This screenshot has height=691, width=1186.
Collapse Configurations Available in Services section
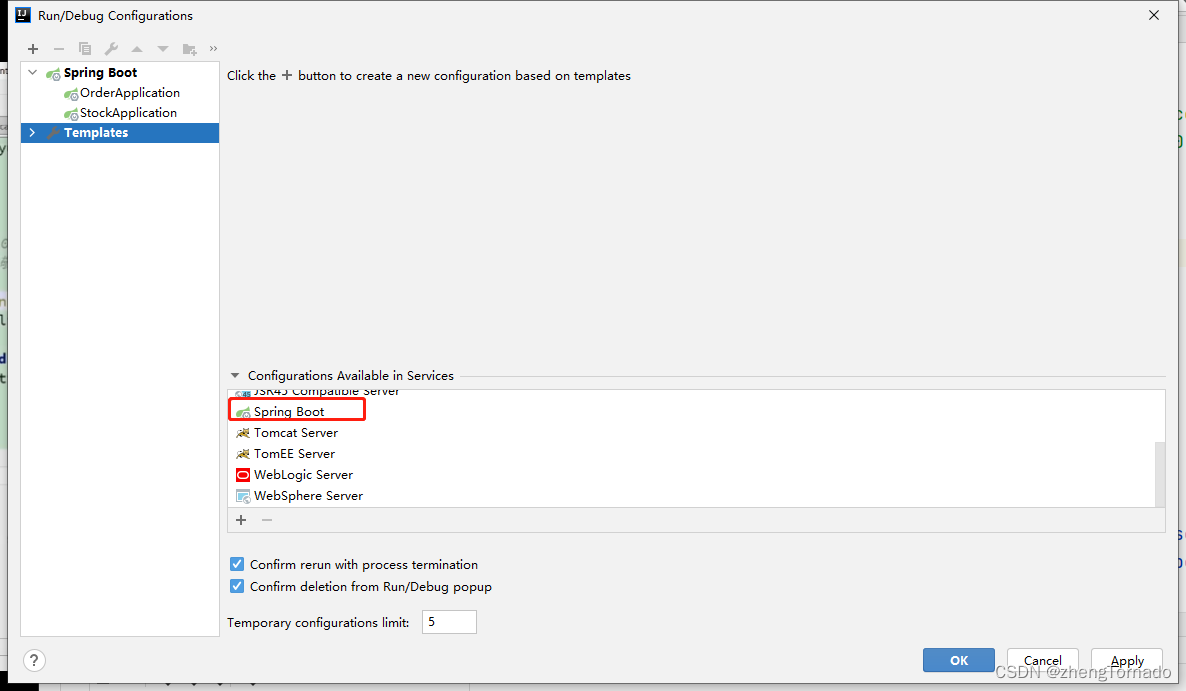(235, 376)
